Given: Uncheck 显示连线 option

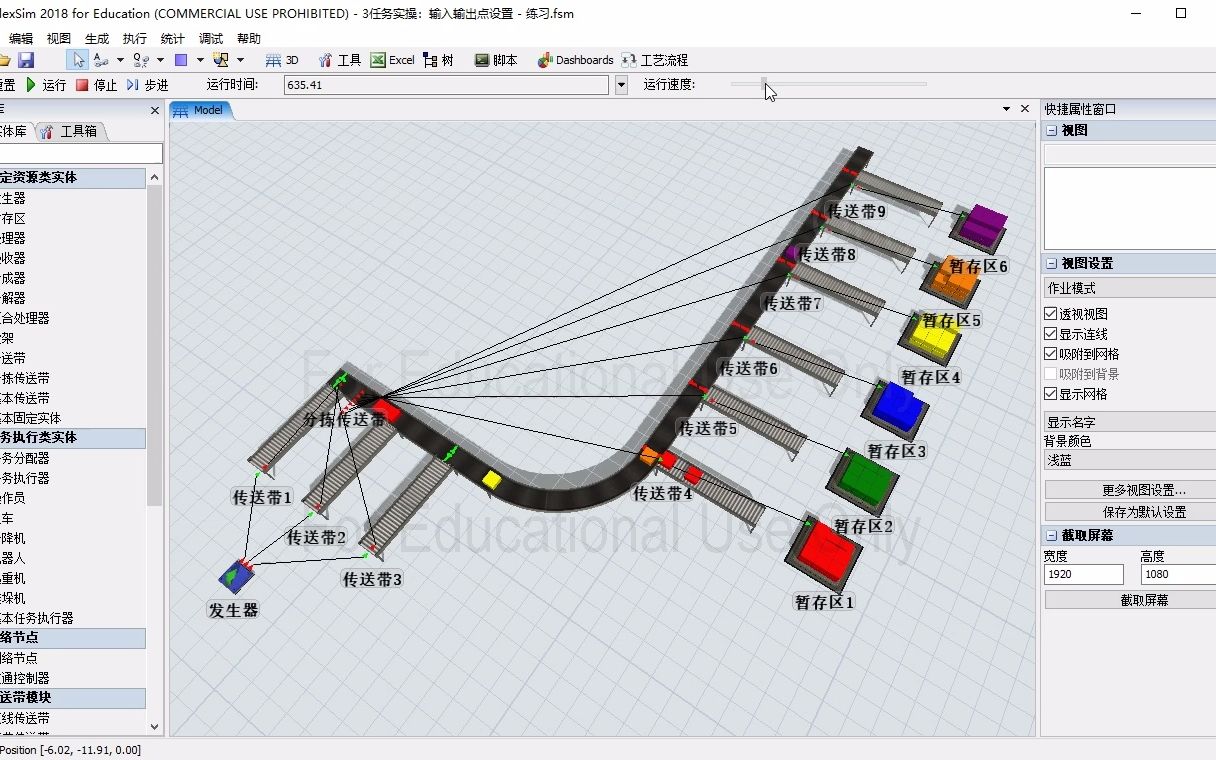Looking at the screenshot, I should point(1051,334).
